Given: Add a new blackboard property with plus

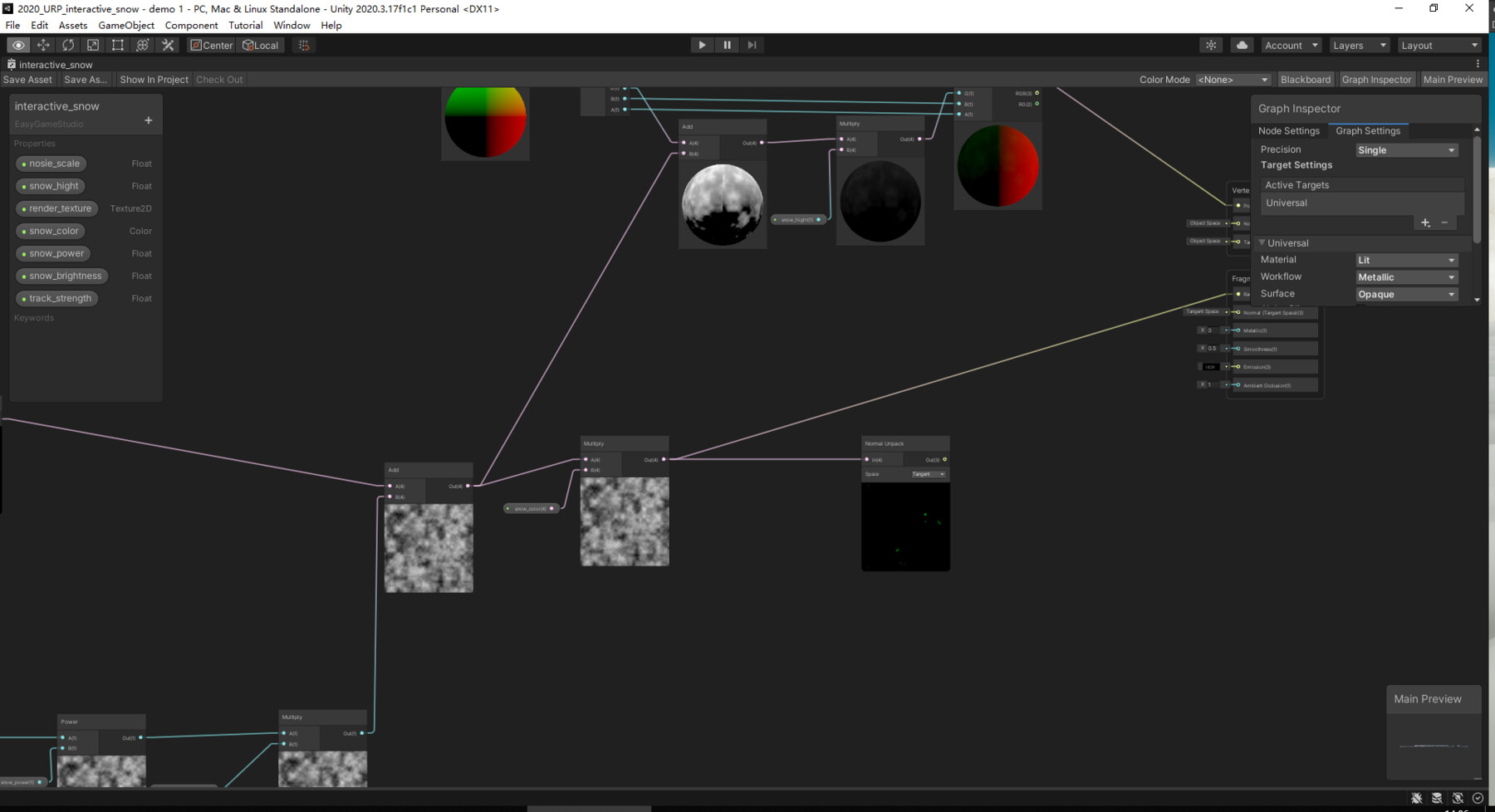Looking at the screenshot, I should coord(149,120).
